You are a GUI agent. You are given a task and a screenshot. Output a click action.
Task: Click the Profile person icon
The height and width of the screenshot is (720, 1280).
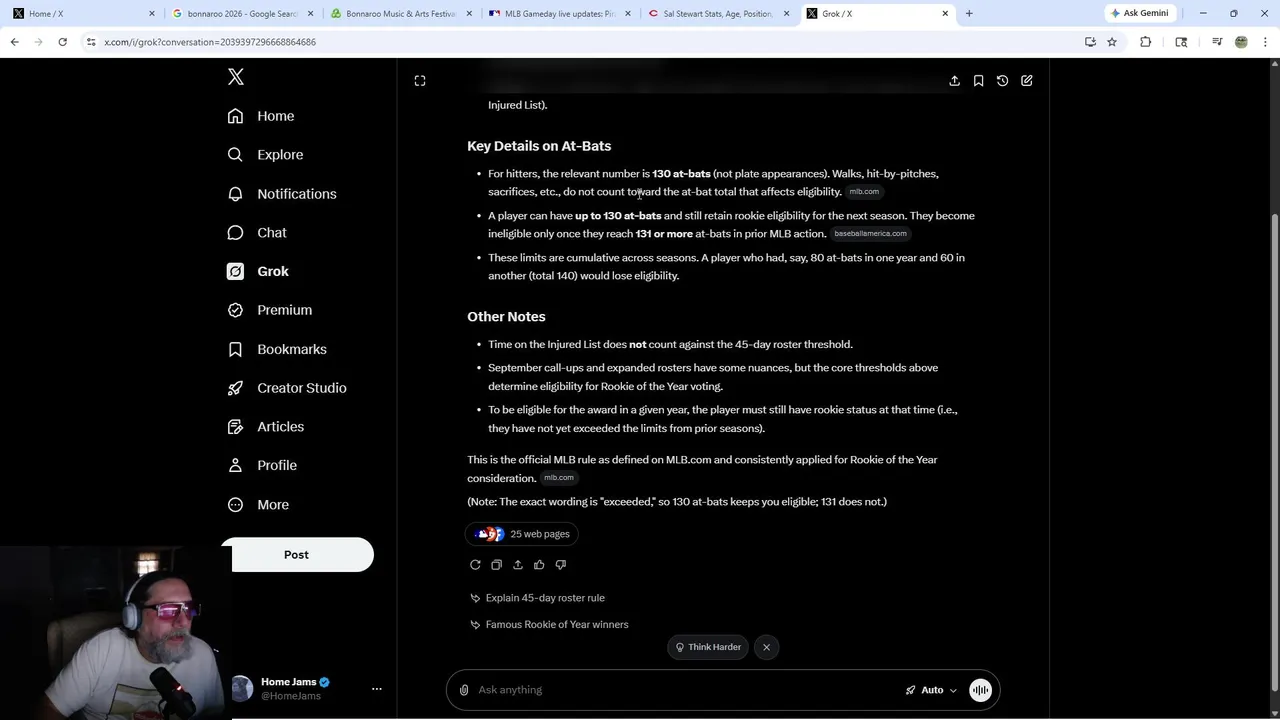point(235,465)
